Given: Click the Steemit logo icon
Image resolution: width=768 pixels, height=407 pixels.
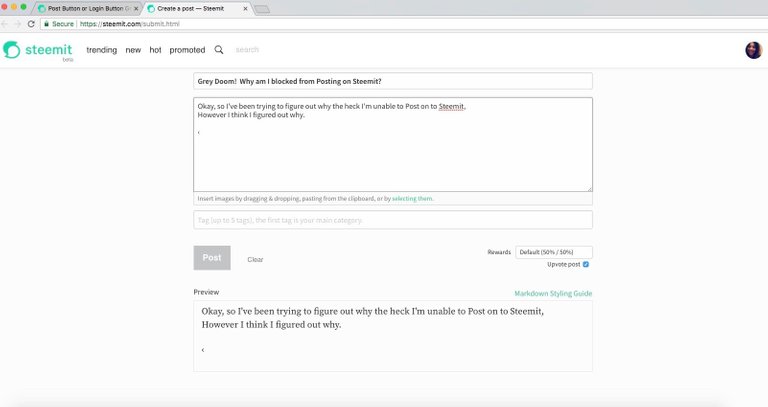Looking at the screenshot, I should pos(12,49).
